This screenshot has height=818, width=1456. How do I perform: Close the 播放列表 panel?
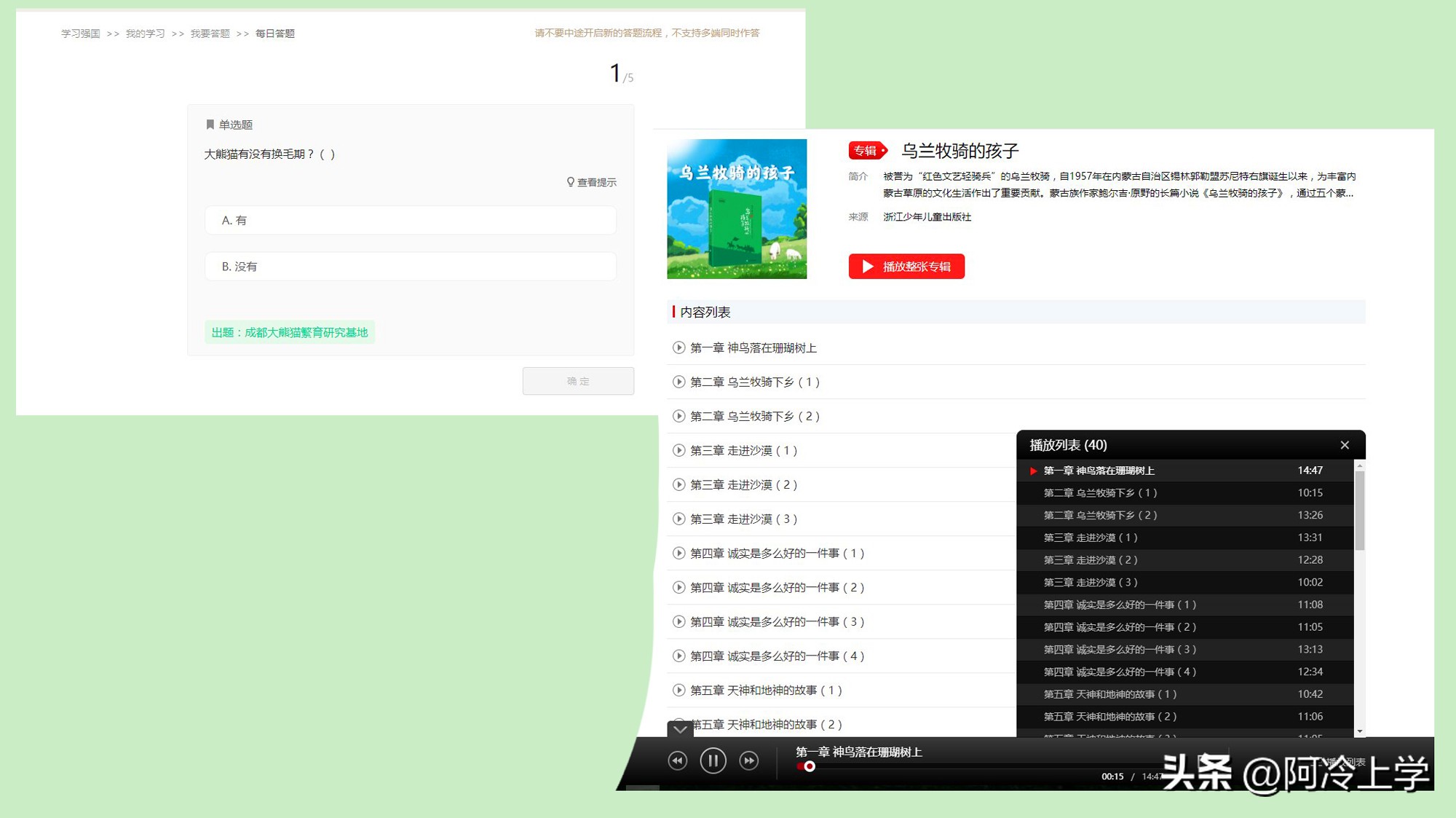(x=1345, y=444)
